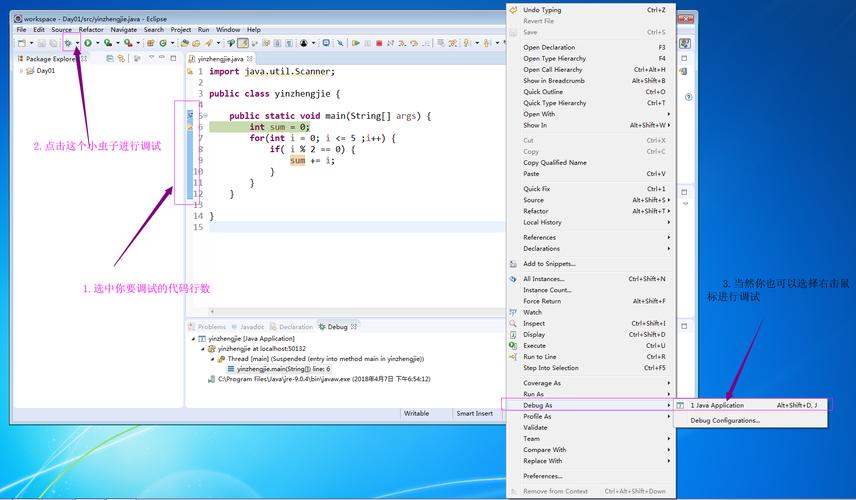Viewport: 856px width, 500px height.
Task: Click code line 'int sum = 0;'
Action: tap(280, 127)
